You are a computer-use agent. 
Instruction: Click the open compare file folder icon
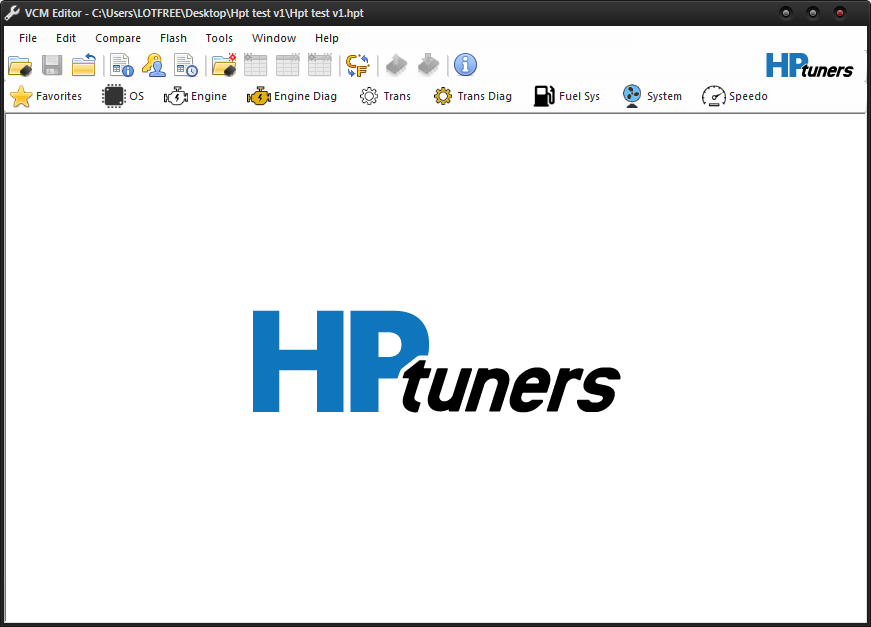(x=224, y=66)
